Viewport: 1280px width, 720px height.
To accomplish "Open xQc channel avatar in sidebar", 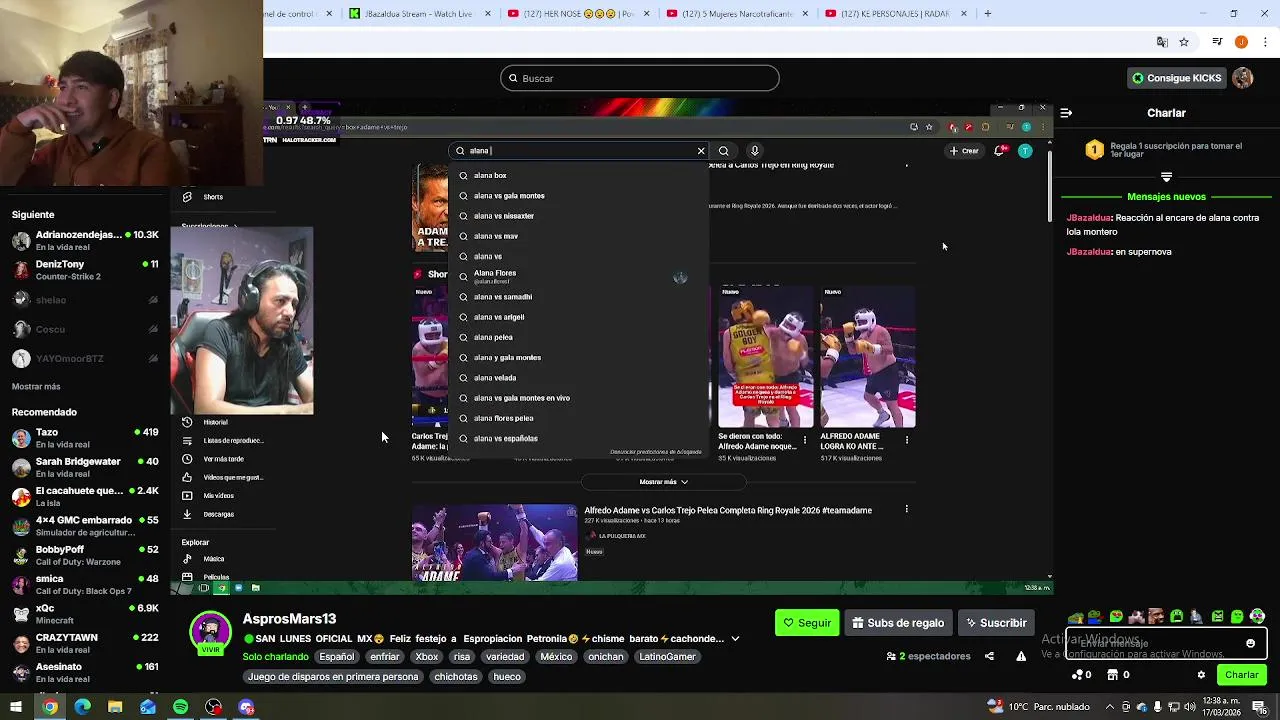I will [21, 614].
